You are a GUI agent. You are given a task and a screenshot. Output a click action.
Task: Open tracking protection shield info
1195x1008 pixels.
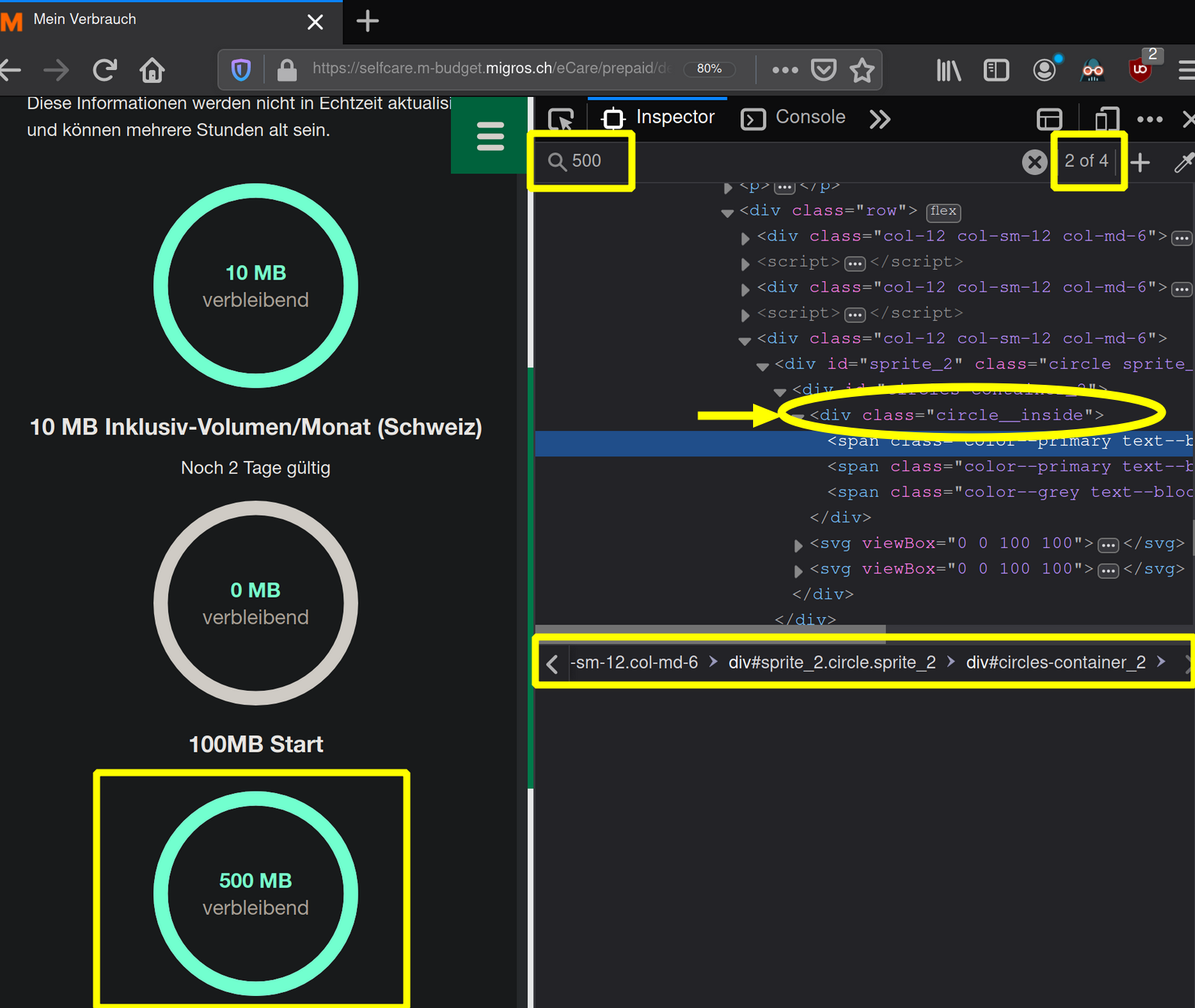pos(241,70)
